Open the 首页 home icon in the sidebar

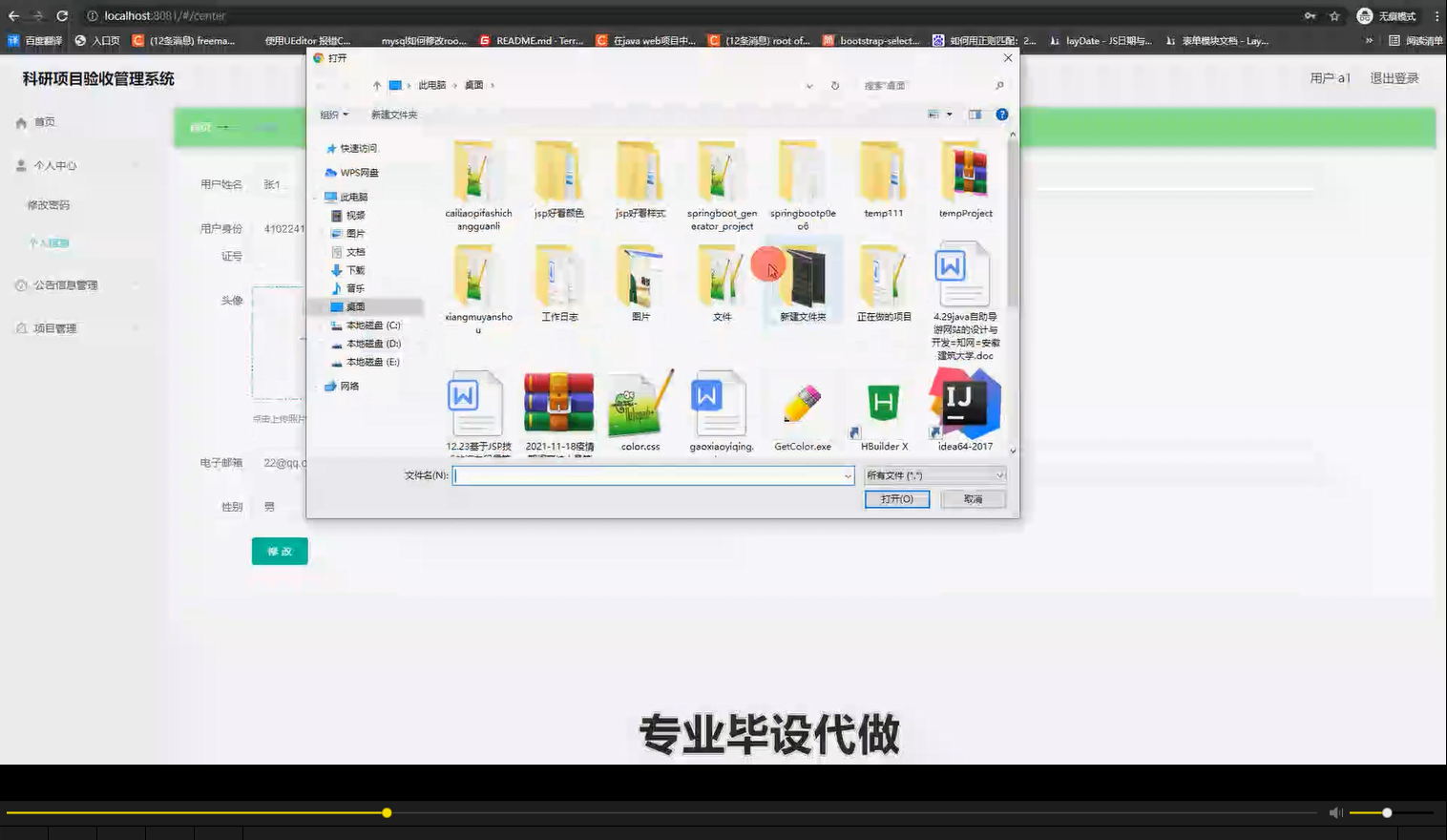[x=21, y=121]
